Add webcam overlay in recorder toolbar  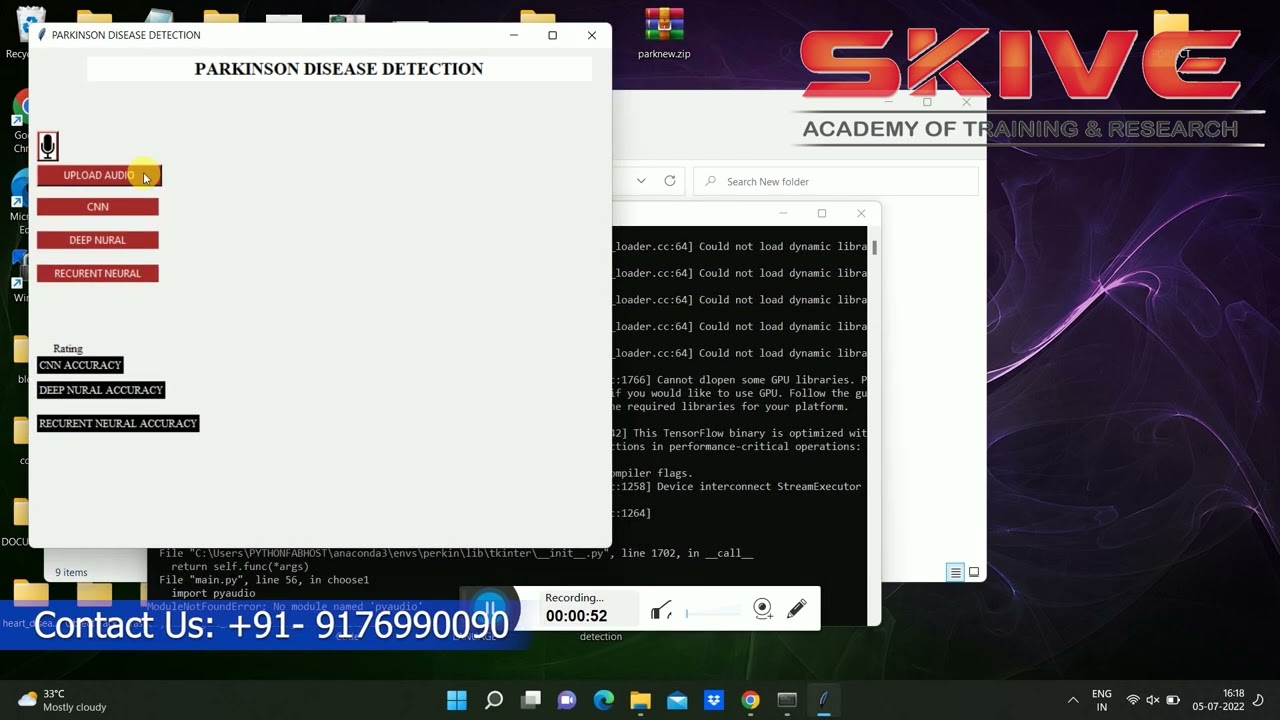[x=763, y=609]
